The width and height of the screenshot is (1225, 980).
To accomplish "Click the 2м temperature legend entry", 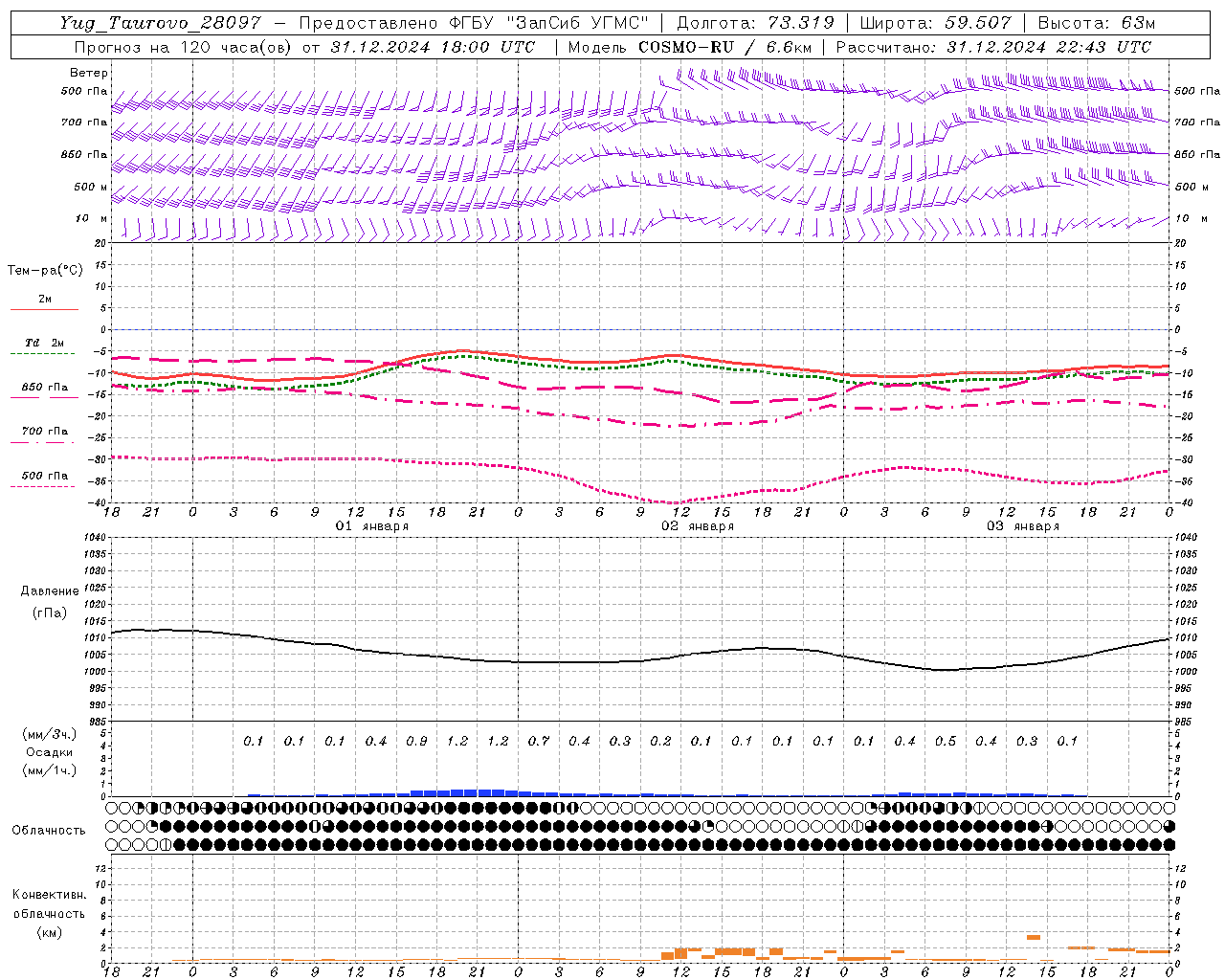I will (45, 300).
